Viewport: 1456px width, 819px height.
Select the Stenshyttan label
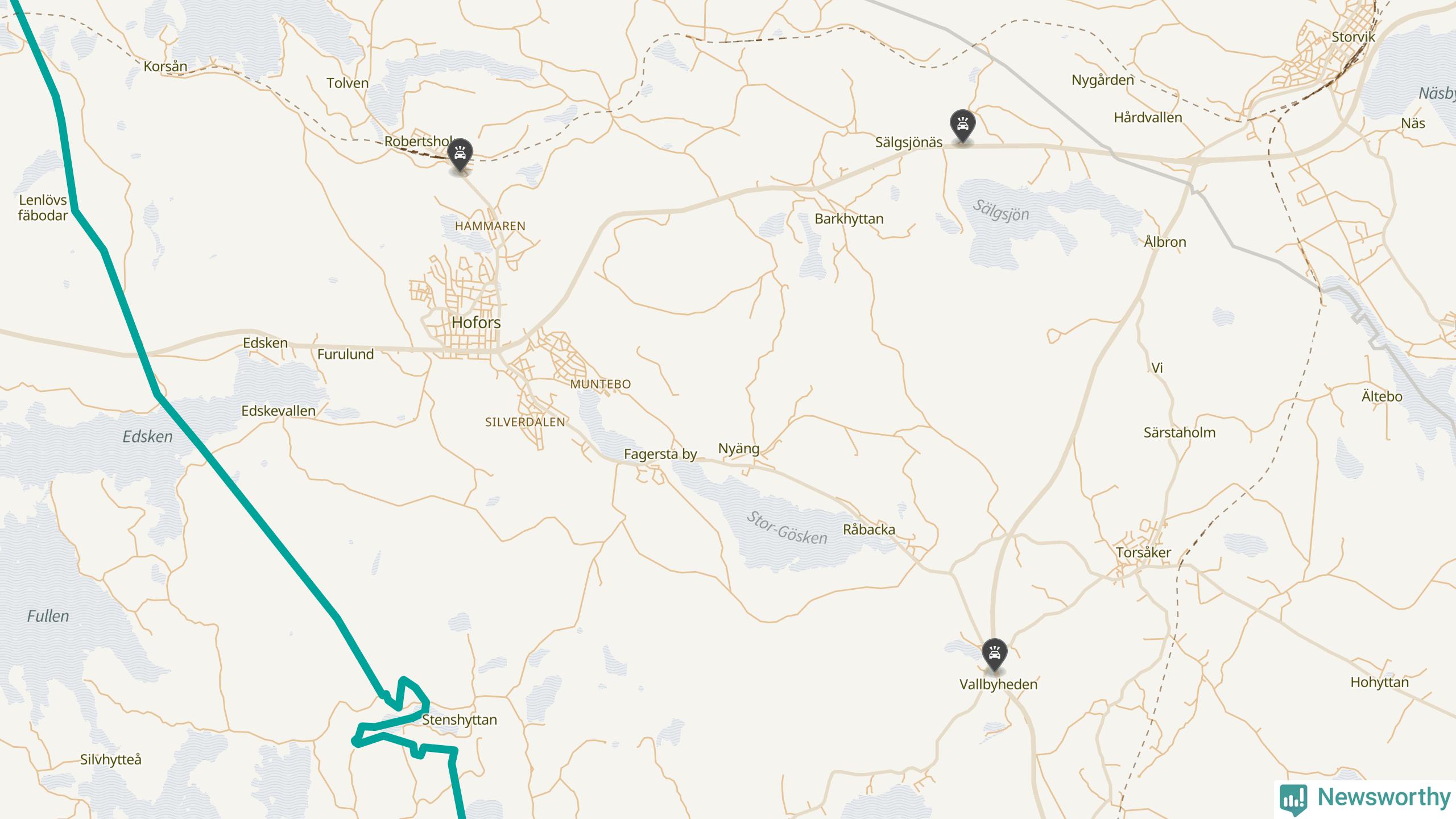(460, 719)
